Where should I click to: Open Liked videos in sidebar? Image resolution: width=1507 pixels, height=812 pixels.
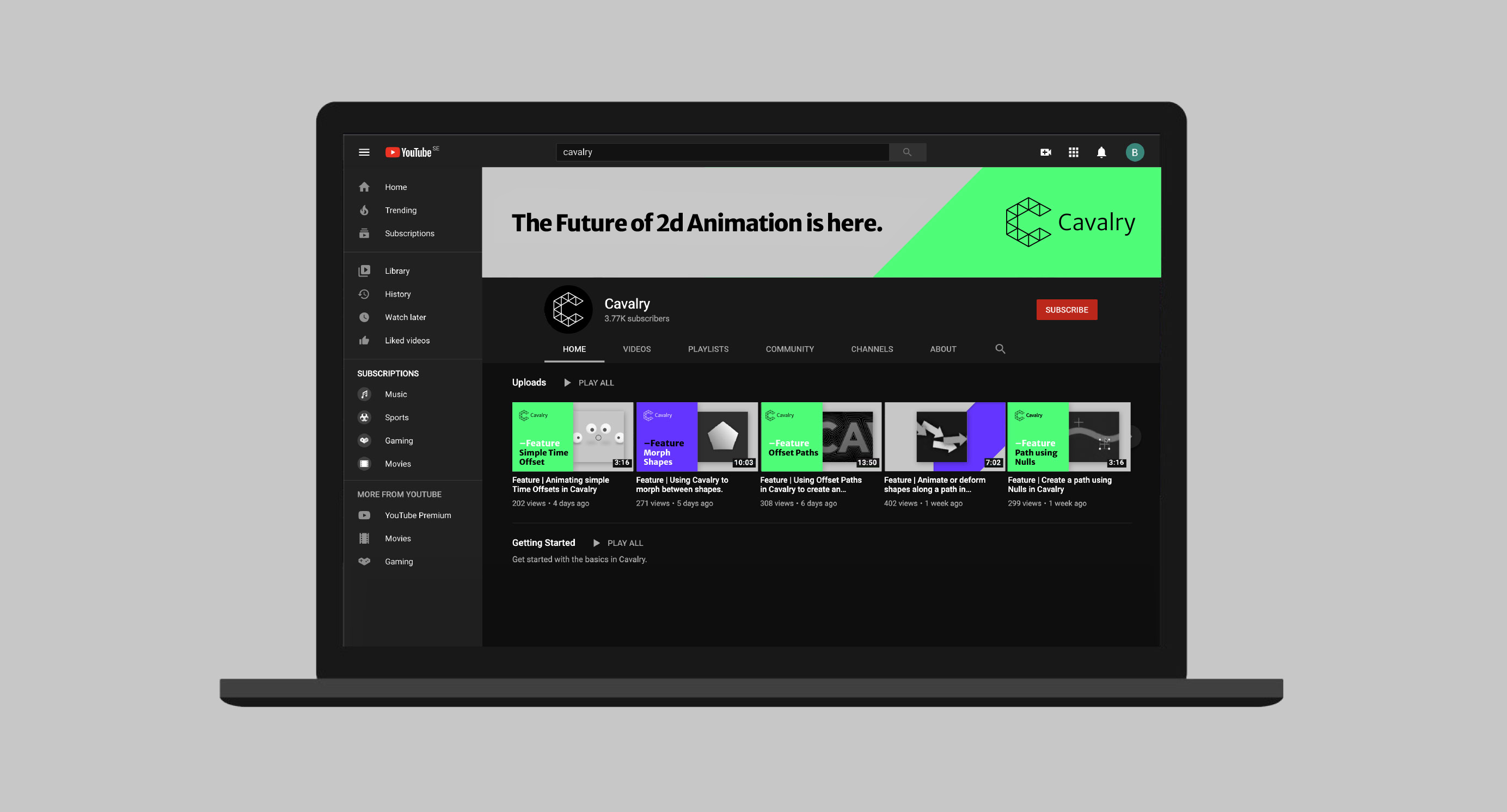[x=407, y=340]
